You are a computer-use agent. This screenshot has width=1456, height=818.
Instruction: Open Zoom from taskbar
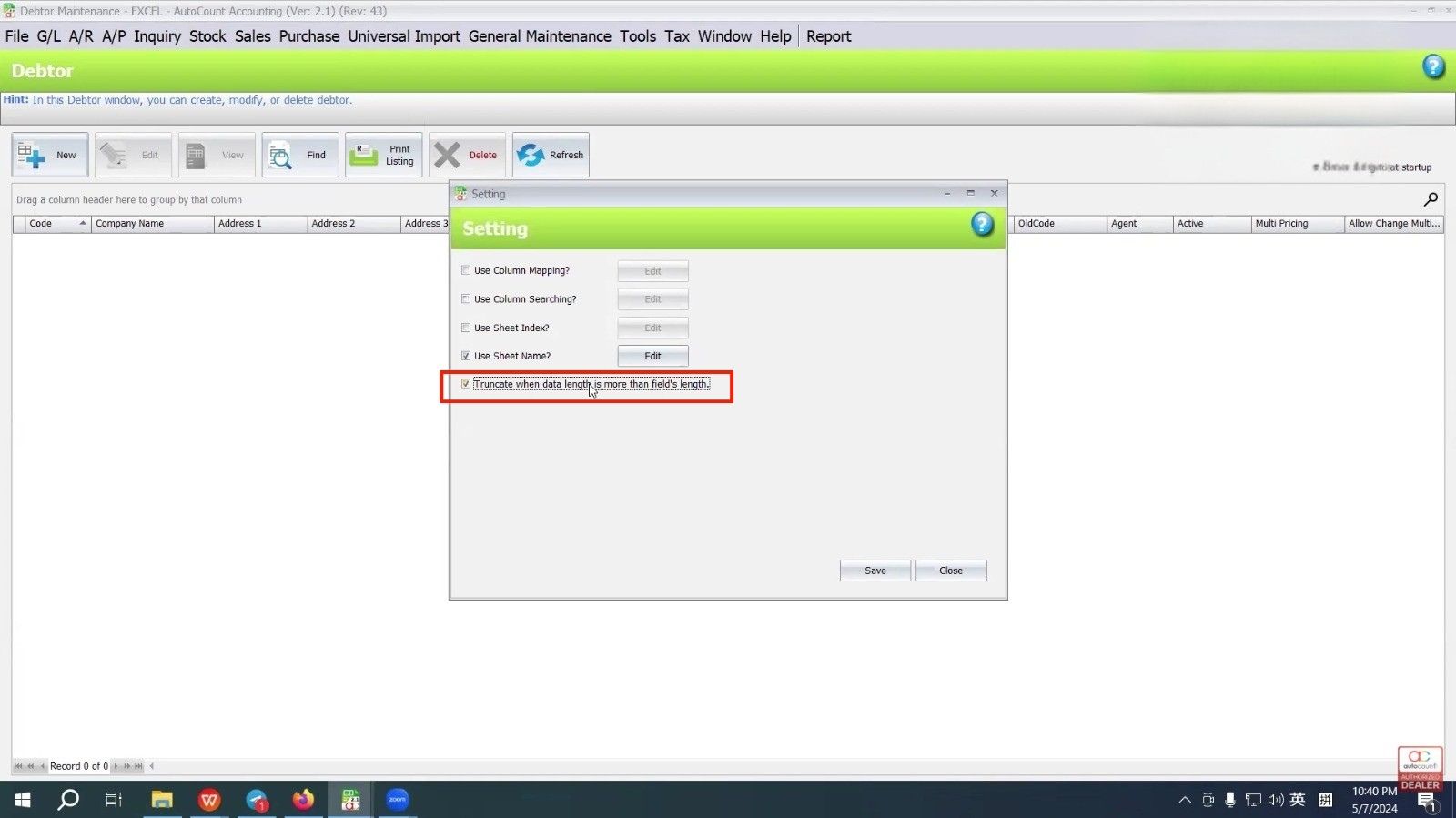pos(398,800)
